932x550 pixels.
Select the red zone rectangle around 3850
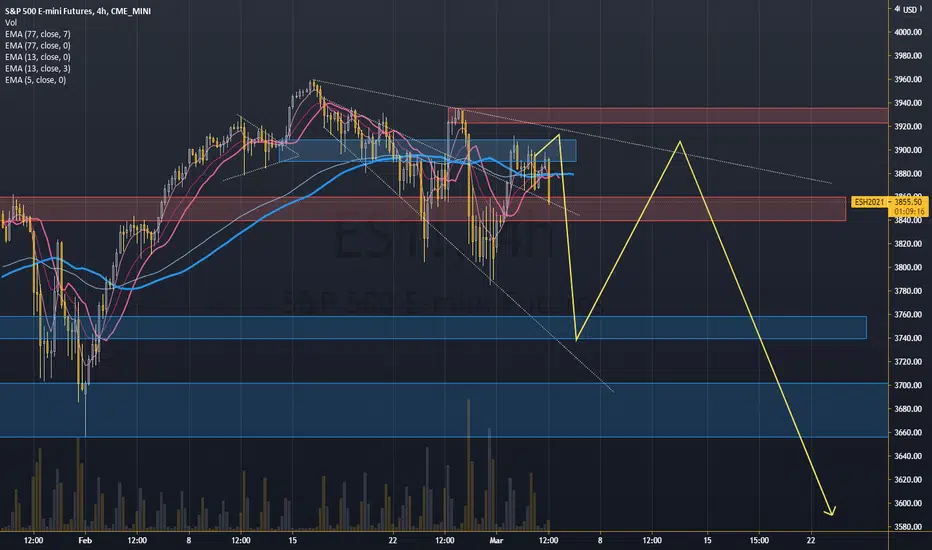423,209
